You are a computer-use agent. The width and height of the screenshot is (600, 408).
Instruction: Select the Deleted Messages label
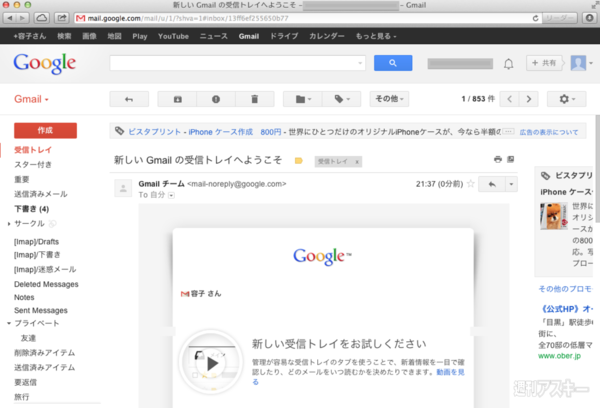tap(46, 284)
